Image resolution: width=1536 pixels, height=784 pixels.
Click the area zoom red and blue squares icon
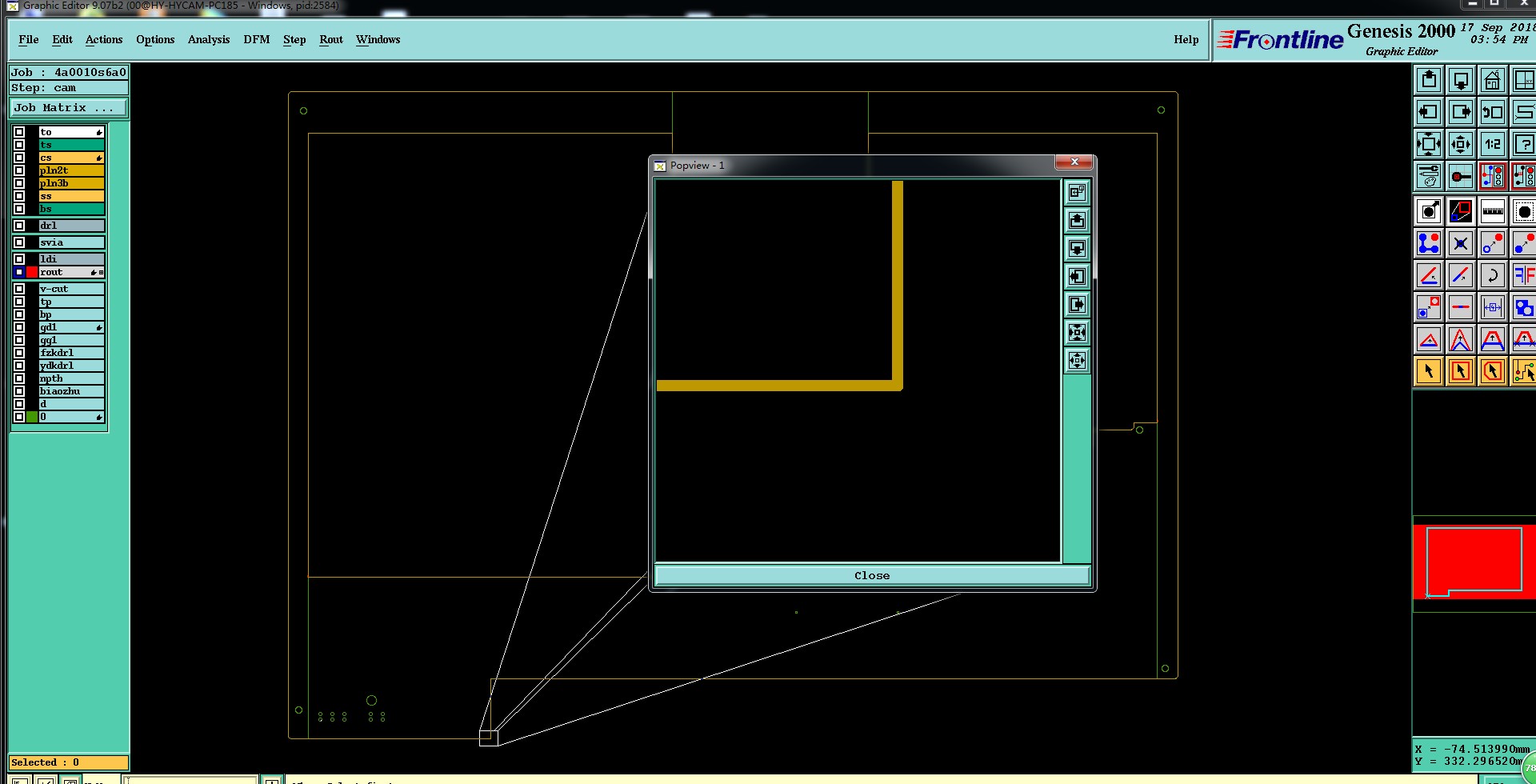point(1461,211)
